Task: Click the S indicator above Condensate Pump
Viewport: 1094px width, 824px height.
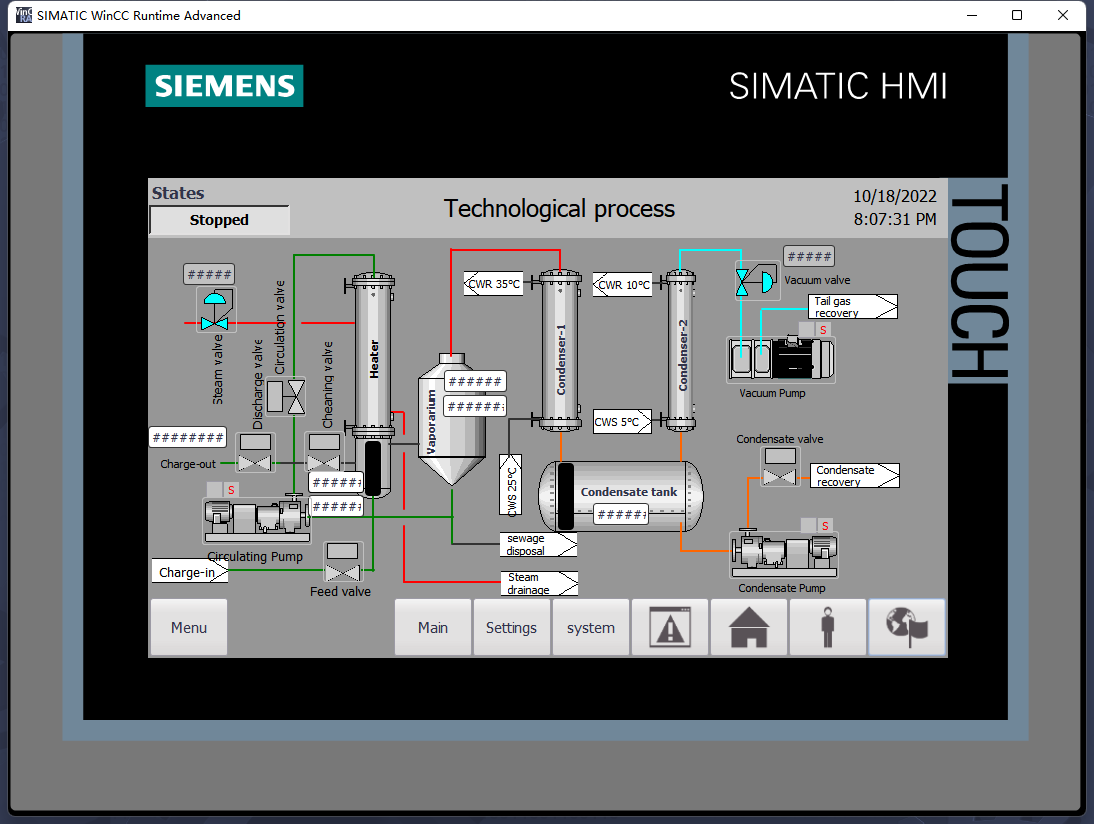Action: click(x=825, y=525)
